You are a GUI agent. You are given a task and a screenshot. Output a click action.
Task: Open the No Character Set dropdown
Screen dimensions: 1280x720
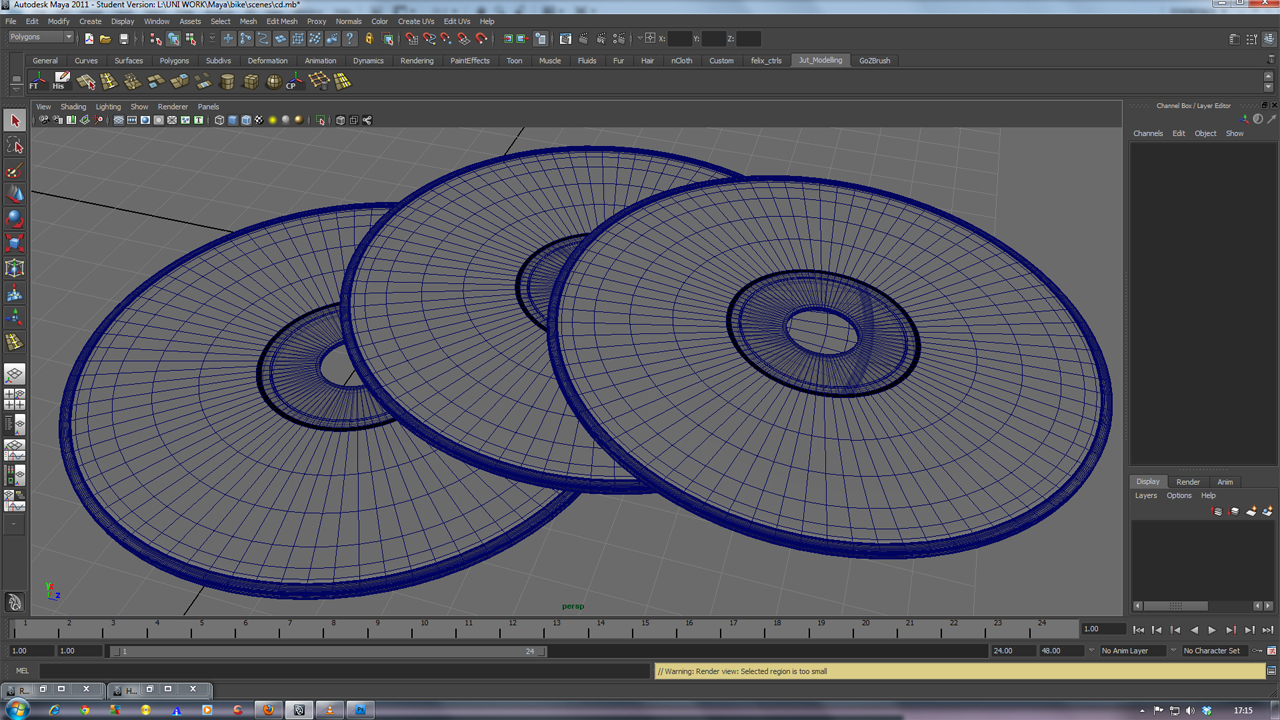tap(1216, 651)
